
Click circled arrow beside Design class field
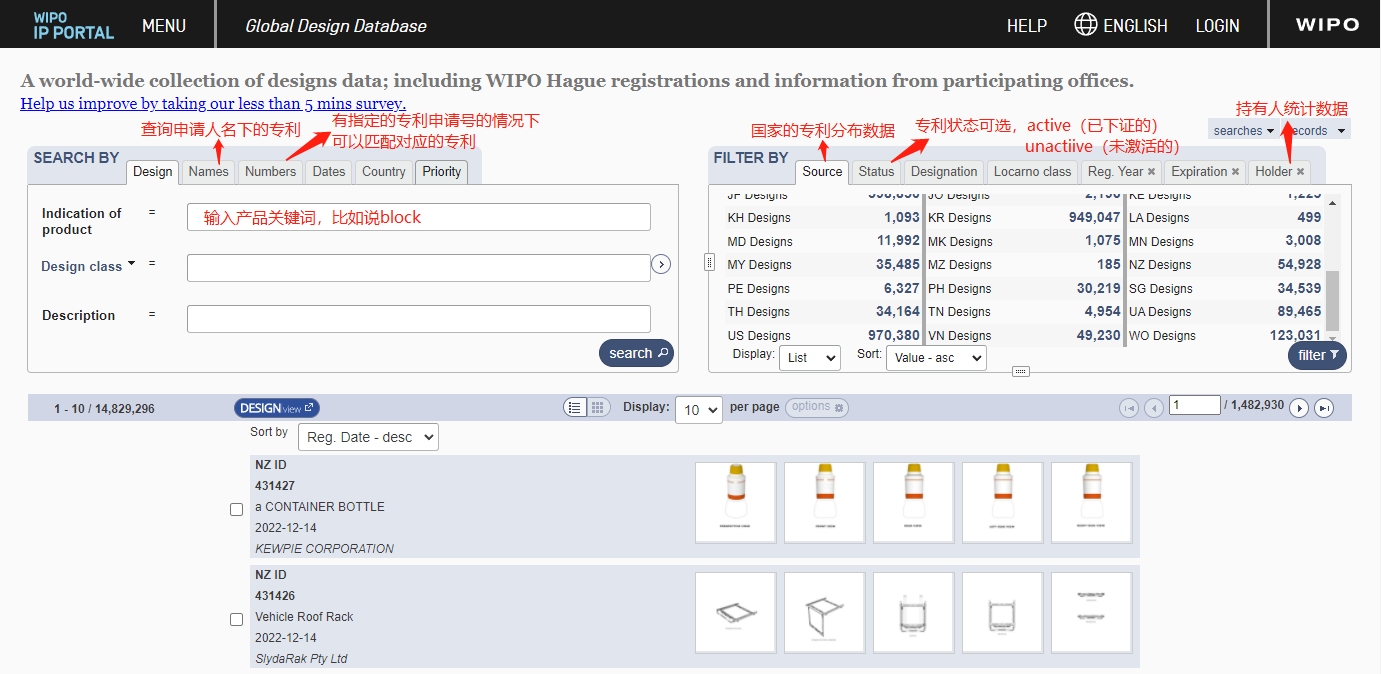pyautogui.click(x=661, y=265)
